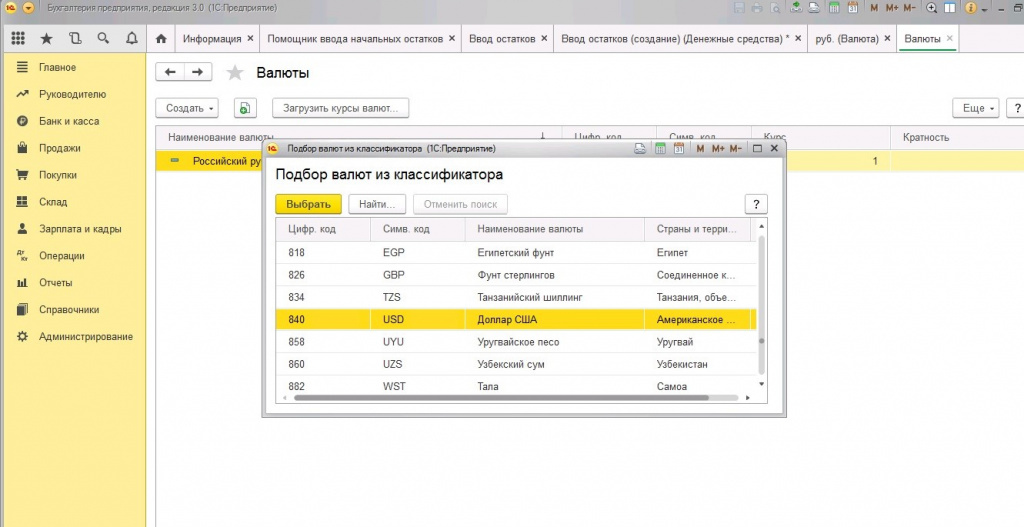Click the yellow info icon in title bar
Image resolution: width=1024 pixels, height=527 pixels.
tap(970, 8)
